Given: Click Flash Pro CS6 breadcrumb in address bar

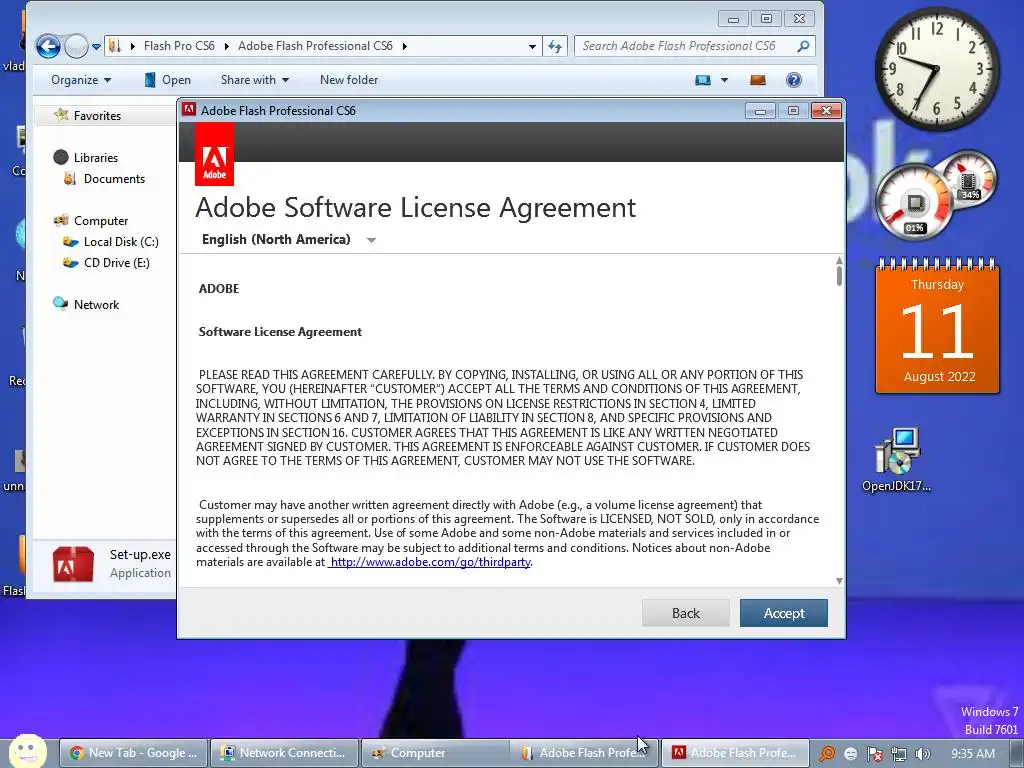Looking at the screenshot, I should coord(179,46).
